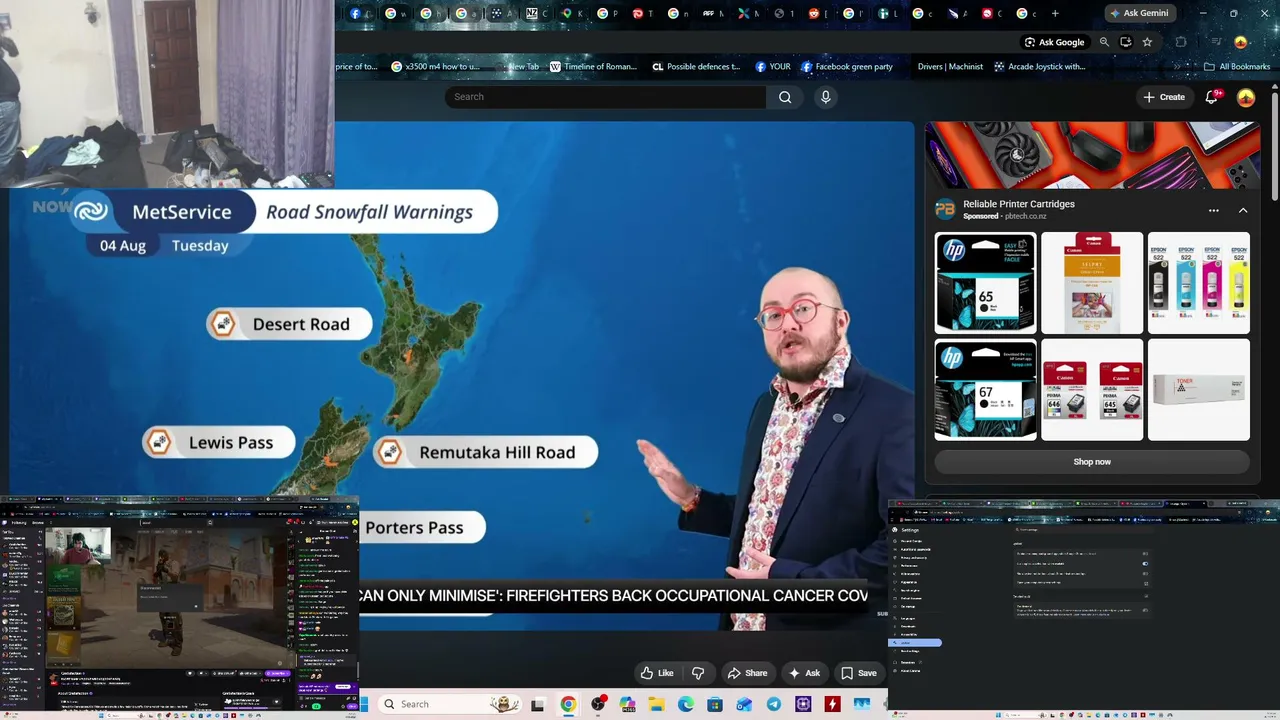
Task: Focus the YouTube search field
Action: [605, 97]
